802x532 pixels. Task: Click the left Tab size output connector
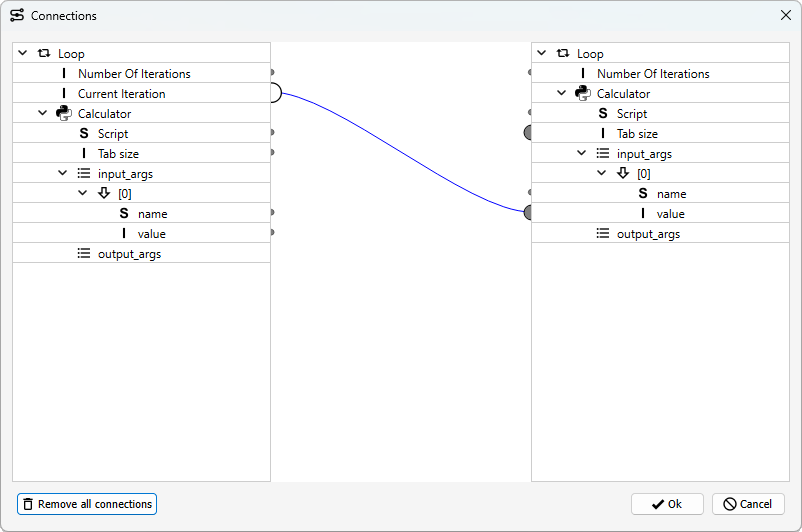click(273, 152)
